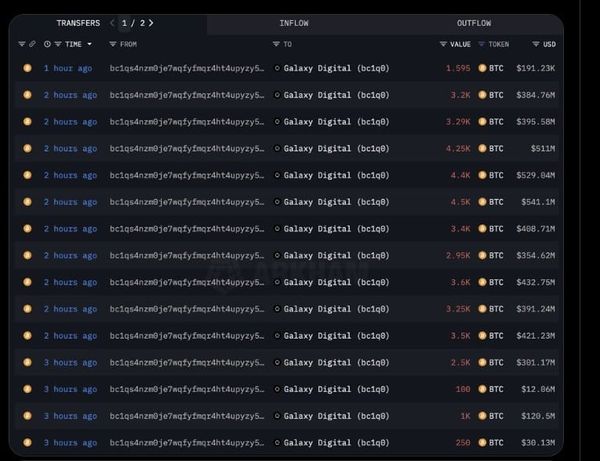Click BTC token icon on $354.62M row

[483, 256]
